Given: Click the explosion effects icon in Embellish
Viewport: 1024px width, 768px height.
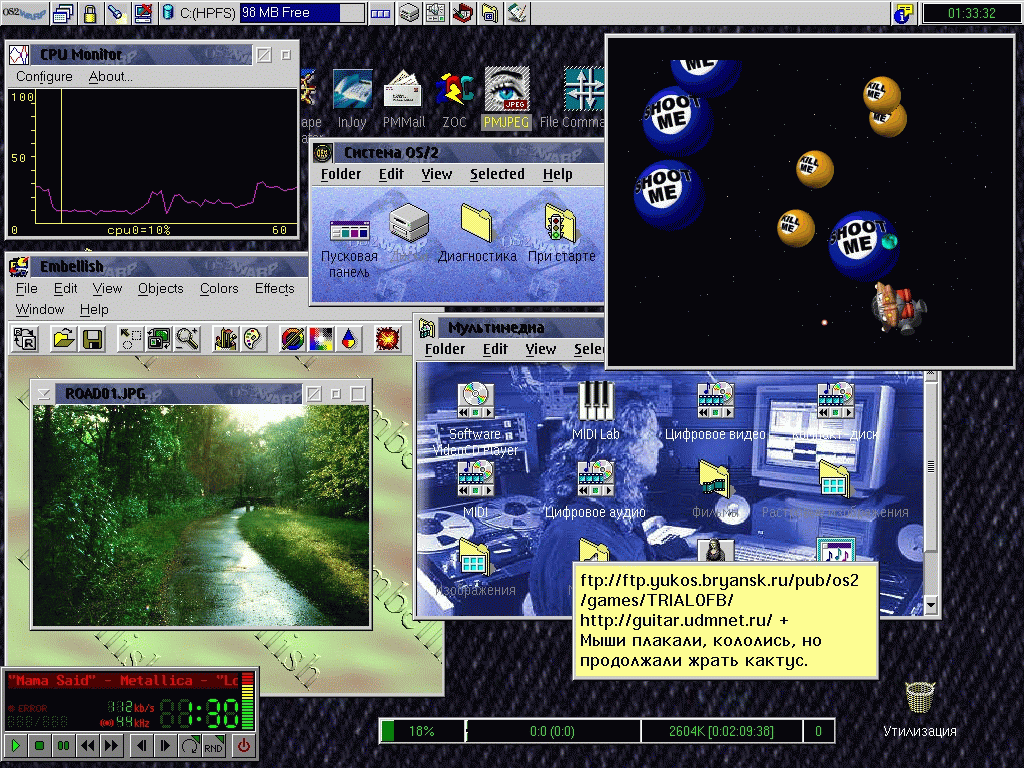Looking at the screenshot, I should [x=387, y=339].
